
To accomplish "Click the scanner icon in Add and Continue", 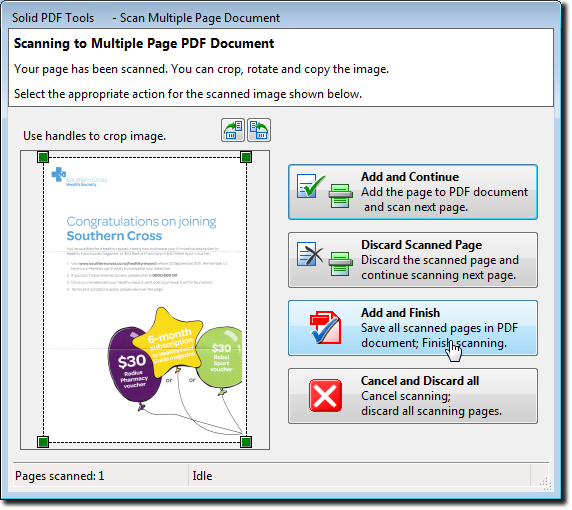I will (341, 196).
